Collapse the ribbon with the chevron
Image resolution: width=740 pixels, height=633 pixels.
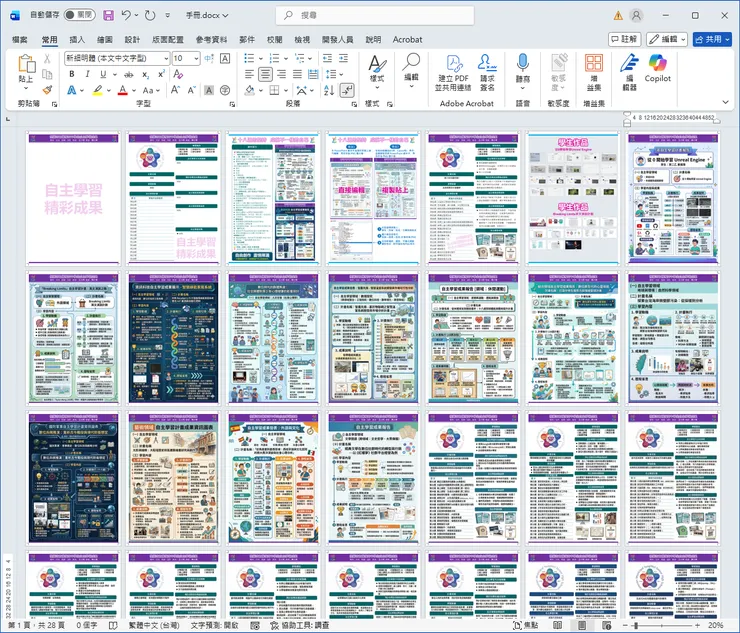725,102
